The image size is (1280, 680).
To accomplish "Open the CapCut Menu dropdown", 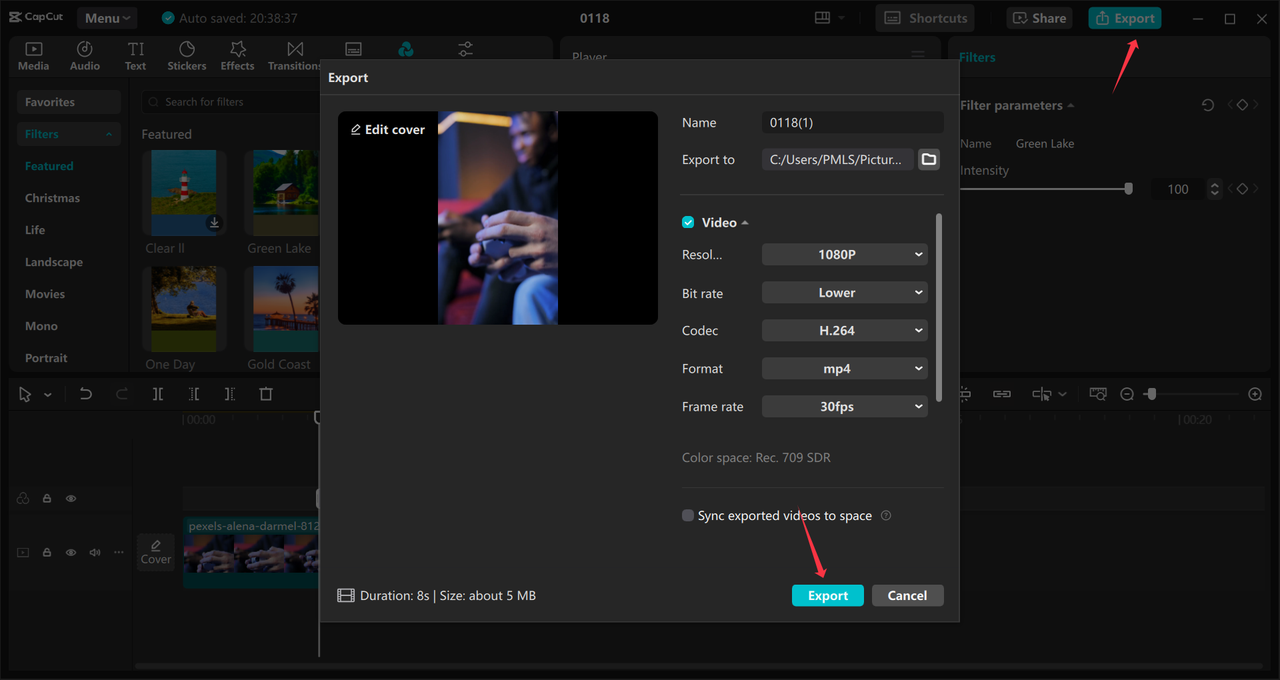I will [x=107, y=18].
